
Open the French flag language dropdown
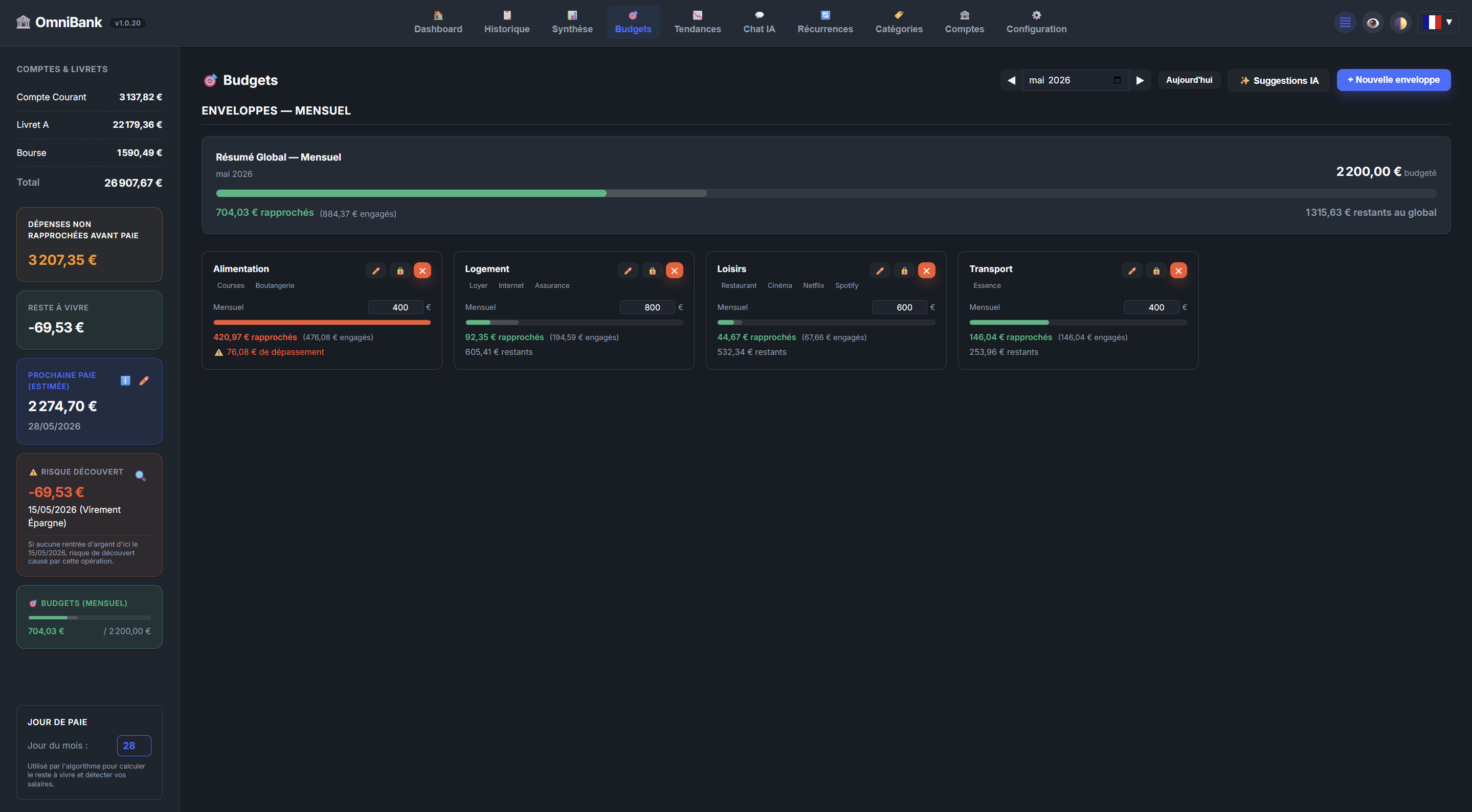pyautogui.click(x=1438, y=22)
